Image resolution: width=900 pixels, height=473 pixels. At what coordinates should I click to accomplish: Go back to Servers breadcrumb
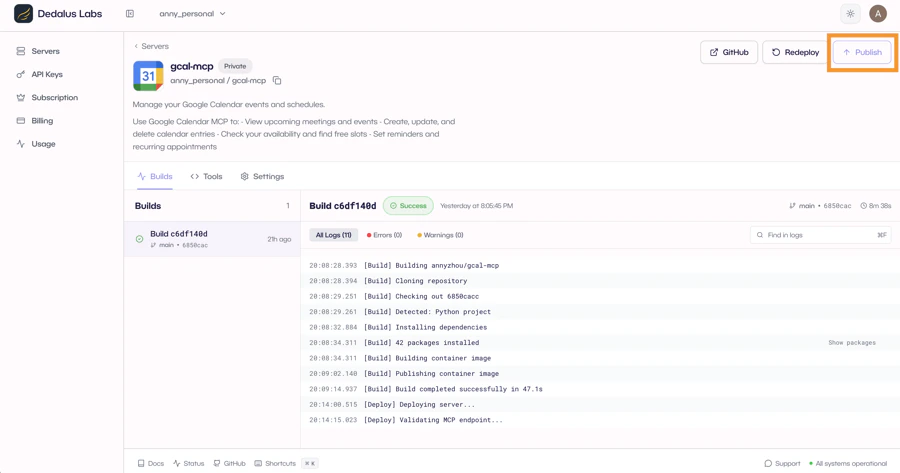point(151,46)
